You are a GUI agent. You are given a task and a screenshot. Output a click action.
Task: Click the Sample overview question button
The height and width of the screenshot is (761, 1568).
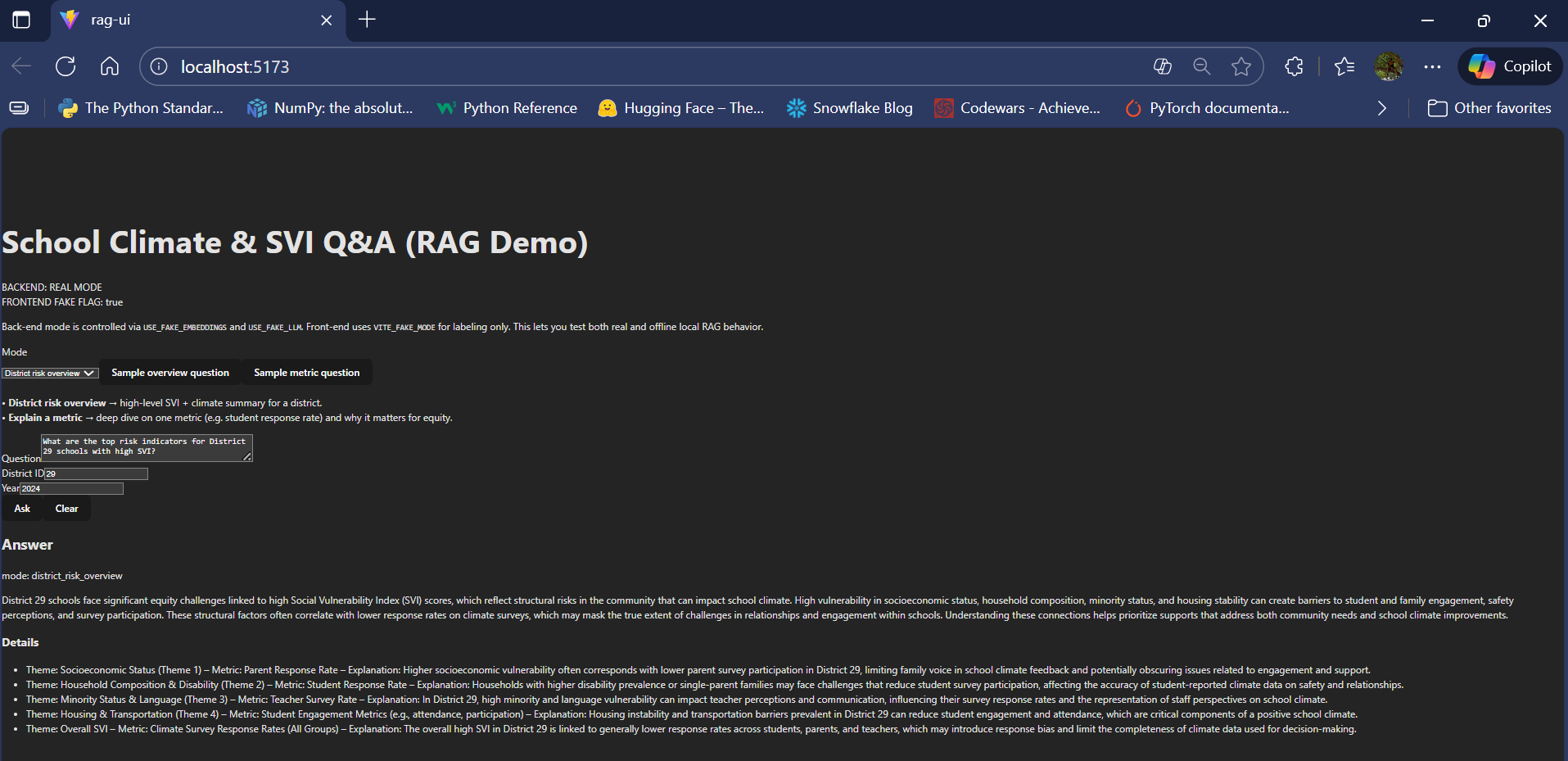(170, 373)
